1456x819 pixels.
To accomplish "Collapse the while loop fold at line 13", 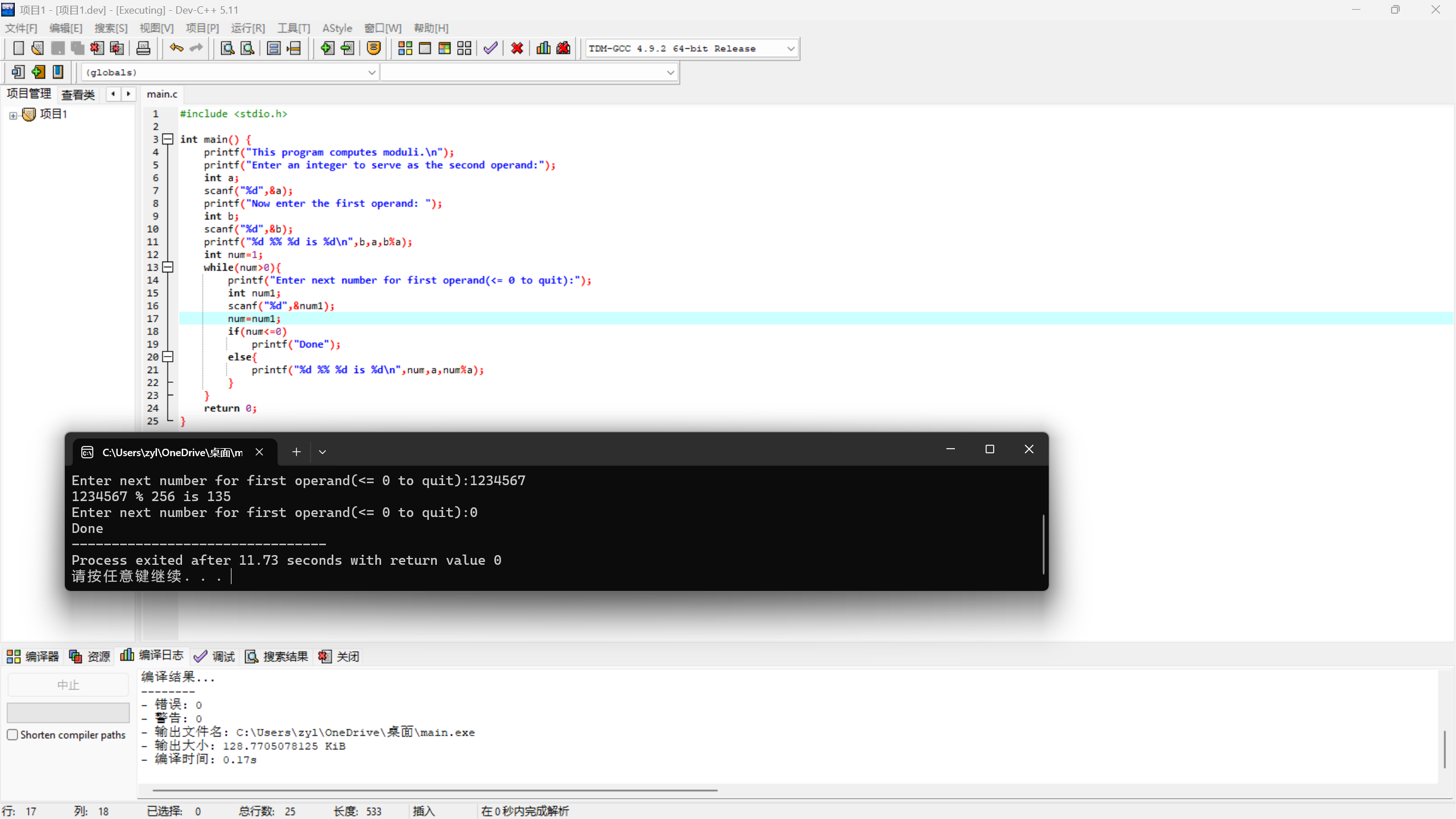I will (168, 267).
